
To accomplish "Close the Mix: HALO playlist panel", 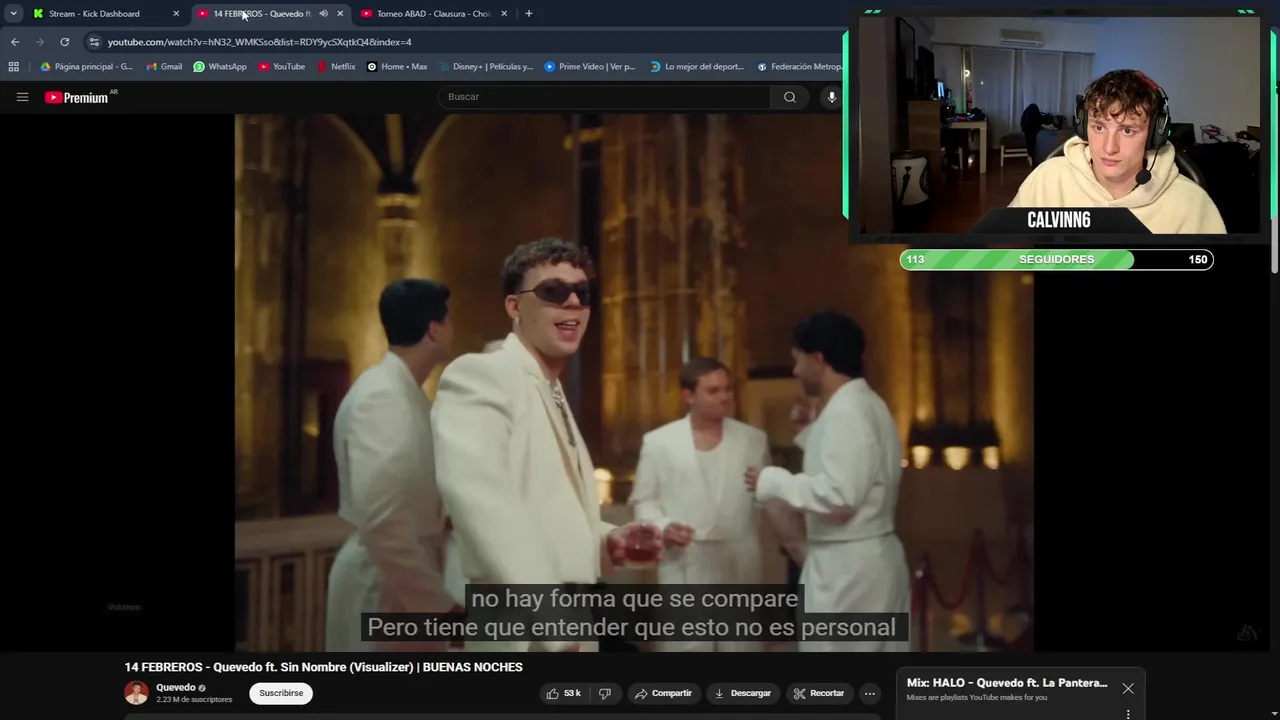I will (x=1128, y=689).
